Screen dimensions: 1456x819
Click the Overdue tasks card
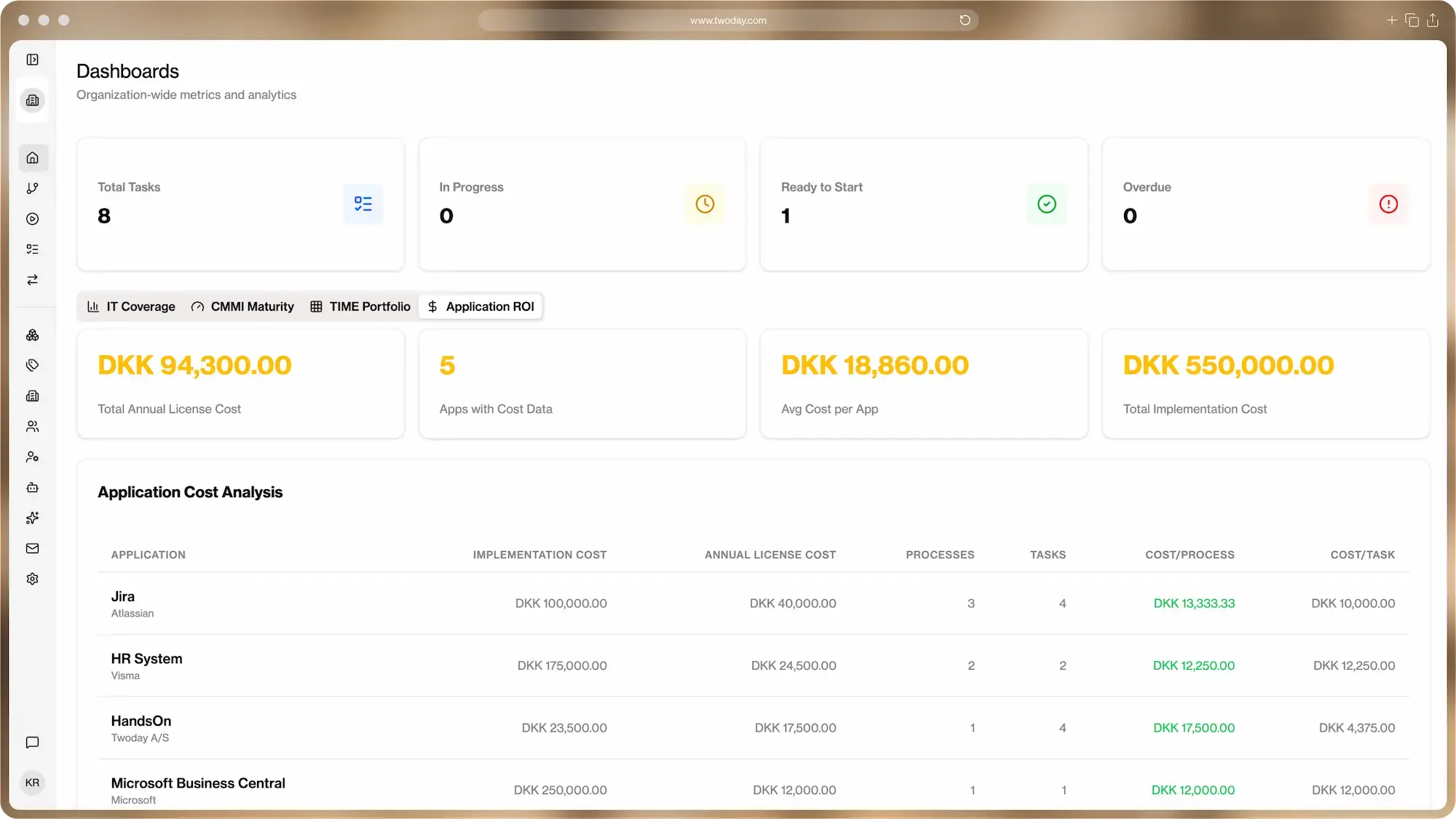point(1265,204)
